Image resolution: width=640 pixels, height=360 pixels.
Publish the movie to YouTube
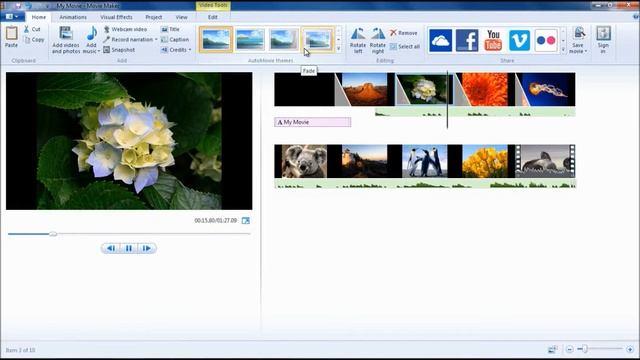click(493, 40)
